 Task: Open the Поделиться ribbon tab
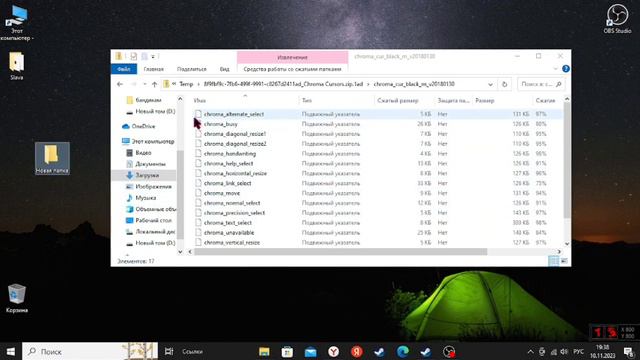click(191, 69)
